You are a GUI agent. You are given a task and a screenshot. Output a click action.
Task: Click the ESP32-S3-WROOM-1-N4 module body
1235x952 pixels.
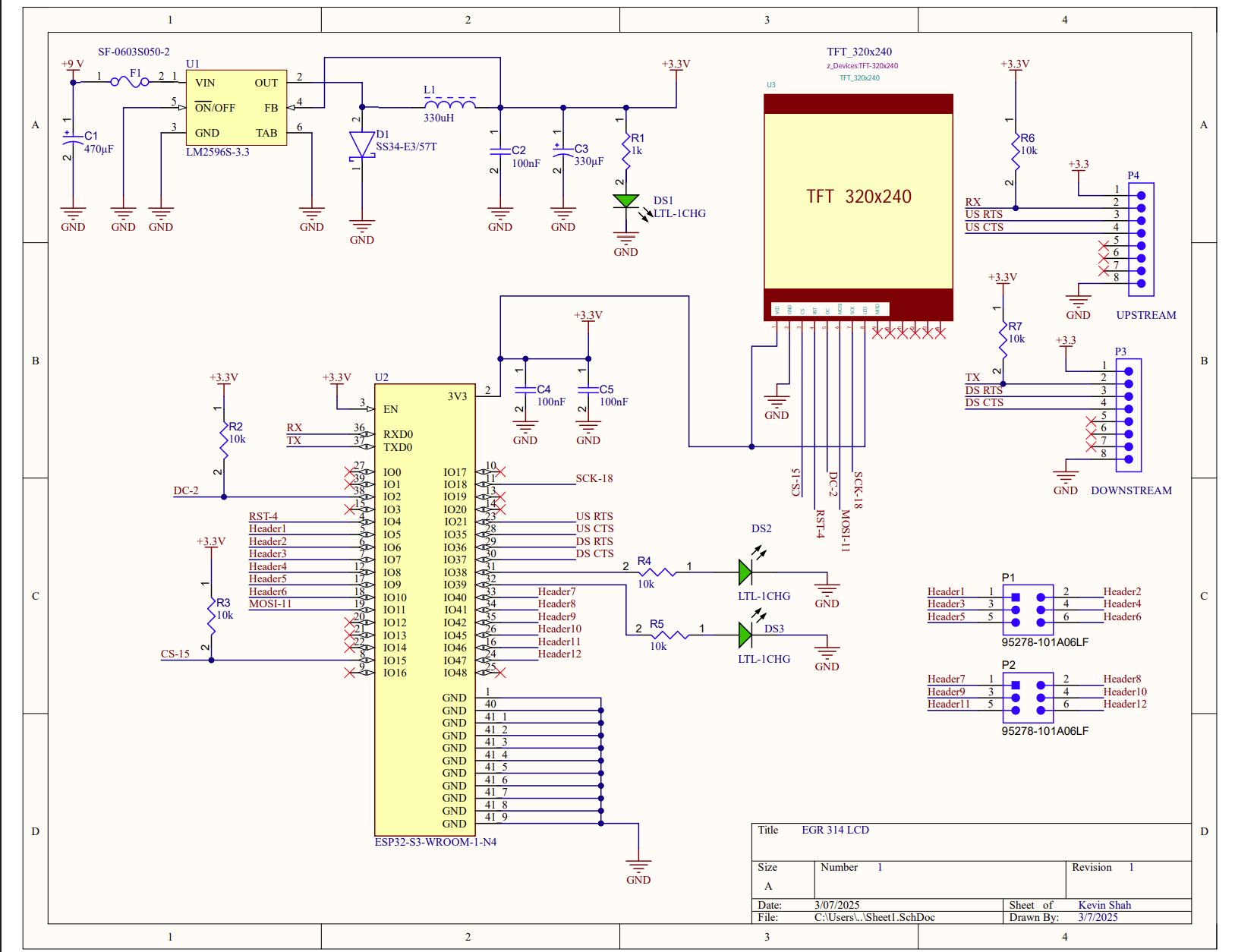pyautogui.click(x=424, y=607)
